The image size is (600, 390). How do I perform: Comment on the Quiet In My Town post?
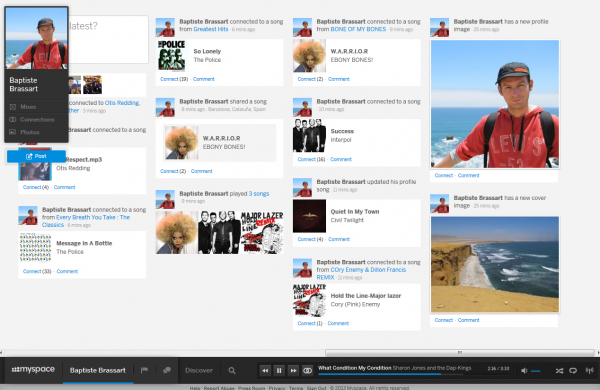[x=339, y=239]
